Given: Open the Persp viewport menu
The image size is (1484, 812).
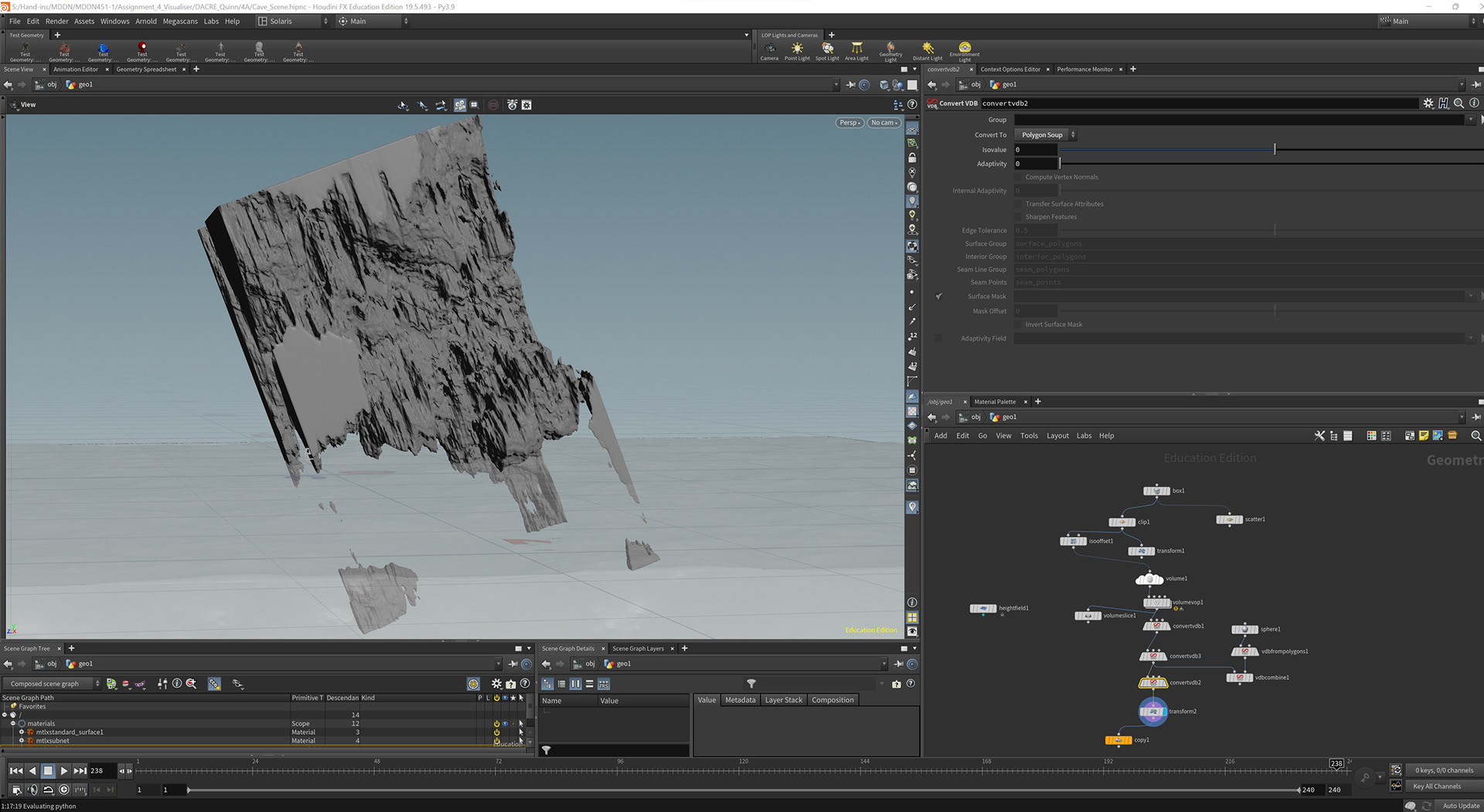Looking at the screenshot, I should pos(849,123).
